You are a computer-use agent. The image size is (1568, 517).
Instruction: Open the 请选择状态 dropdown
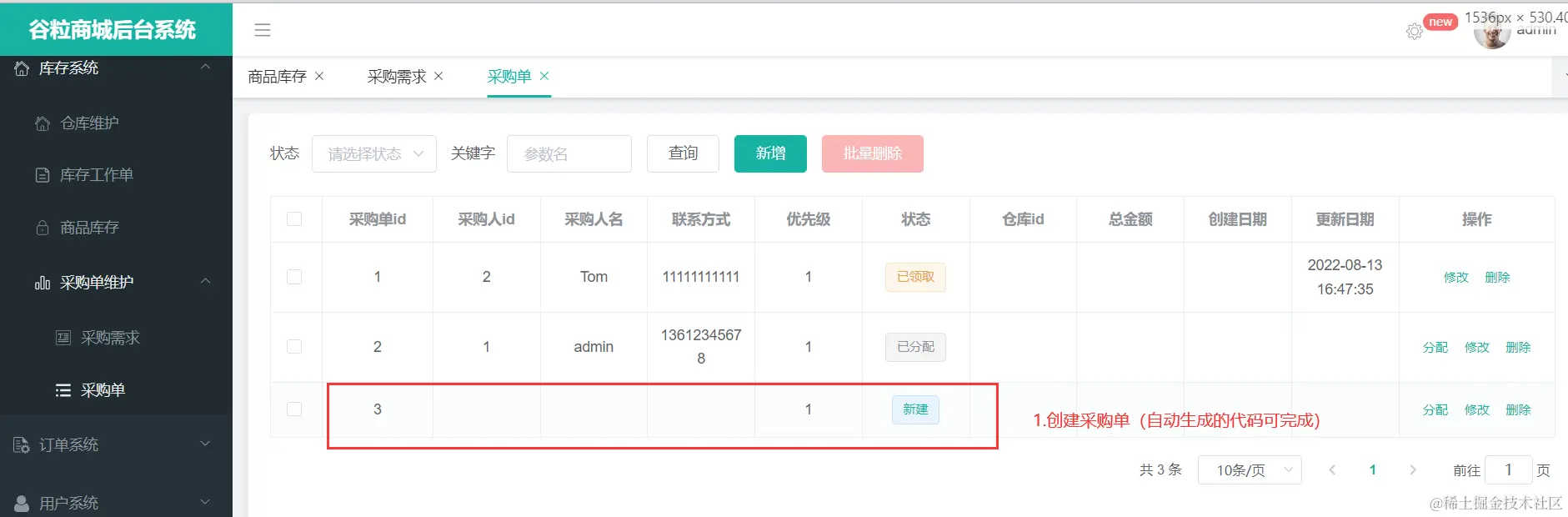point(374,153)
